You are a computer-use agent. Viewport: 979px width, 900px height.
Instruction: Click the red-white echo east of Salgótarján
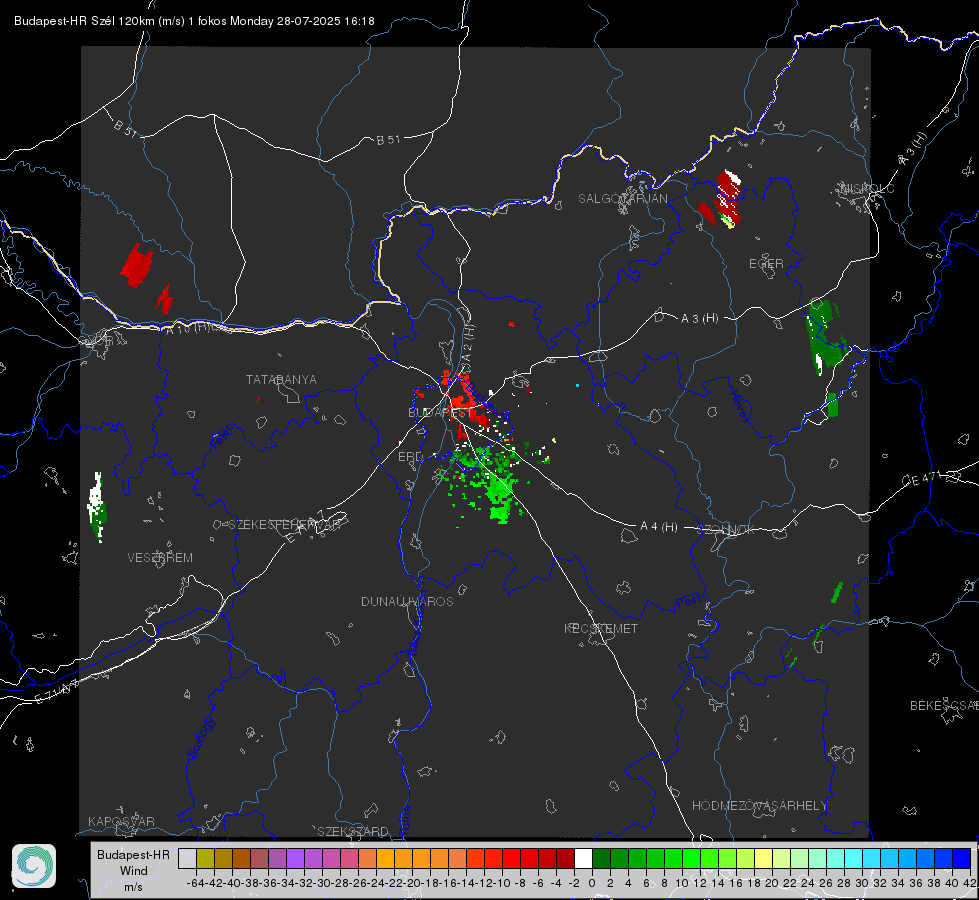(x=727, y=197)
